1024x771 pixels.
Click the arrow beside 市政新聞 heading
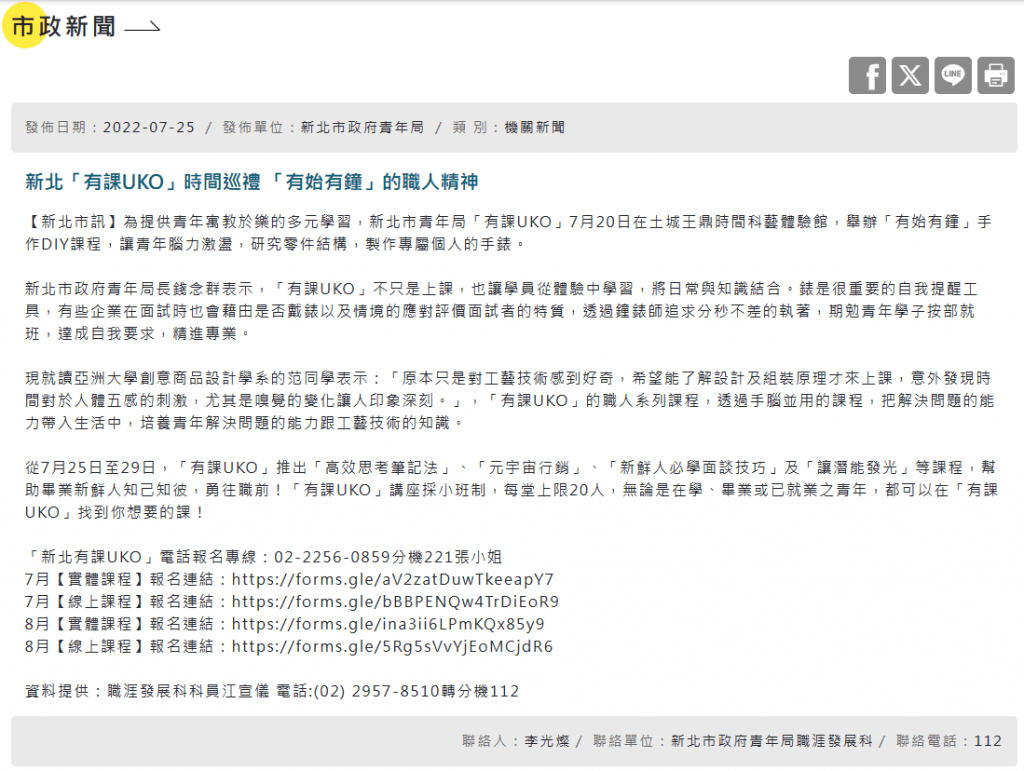(143, 28)
